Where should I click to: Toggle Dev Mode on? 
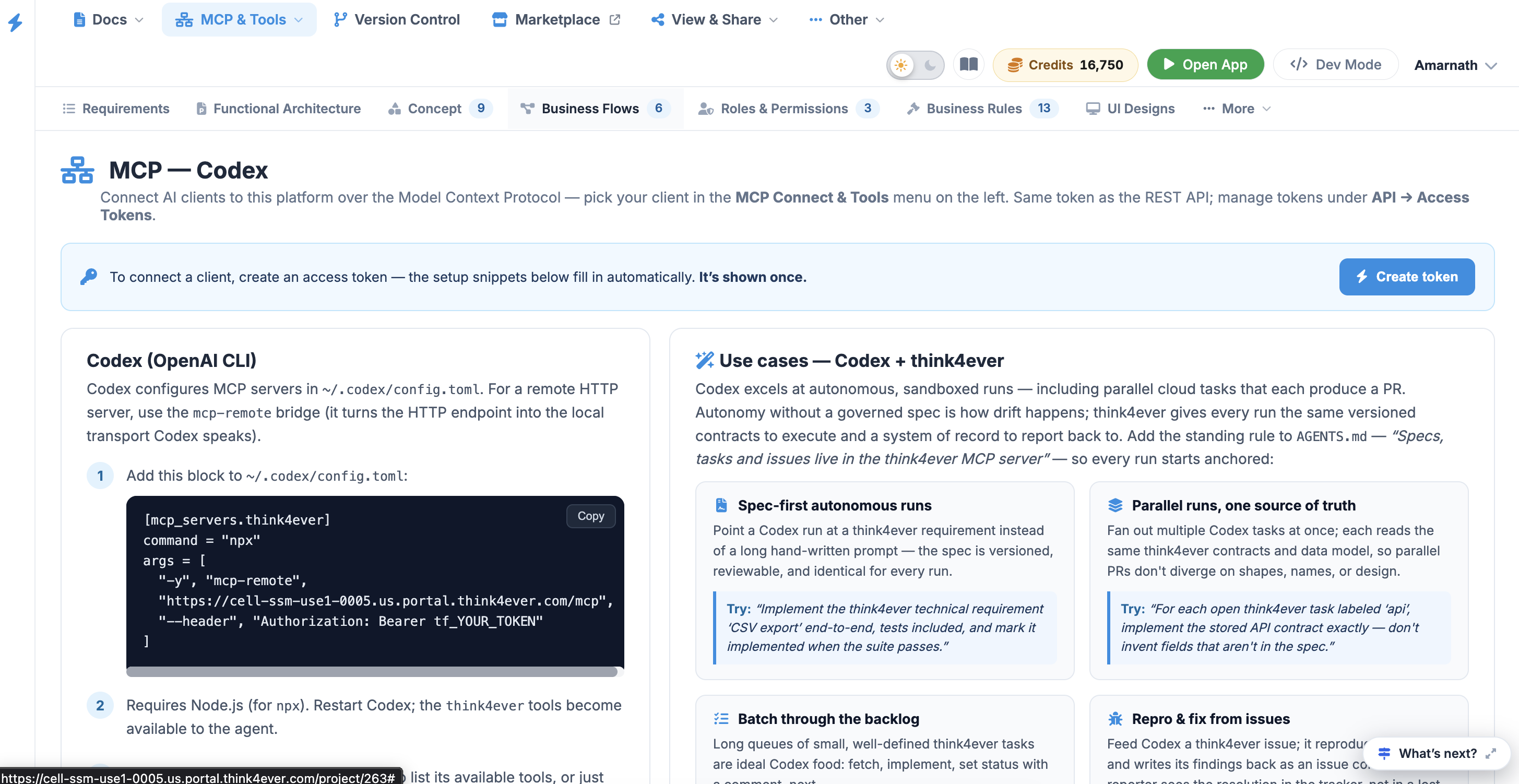1336,64
